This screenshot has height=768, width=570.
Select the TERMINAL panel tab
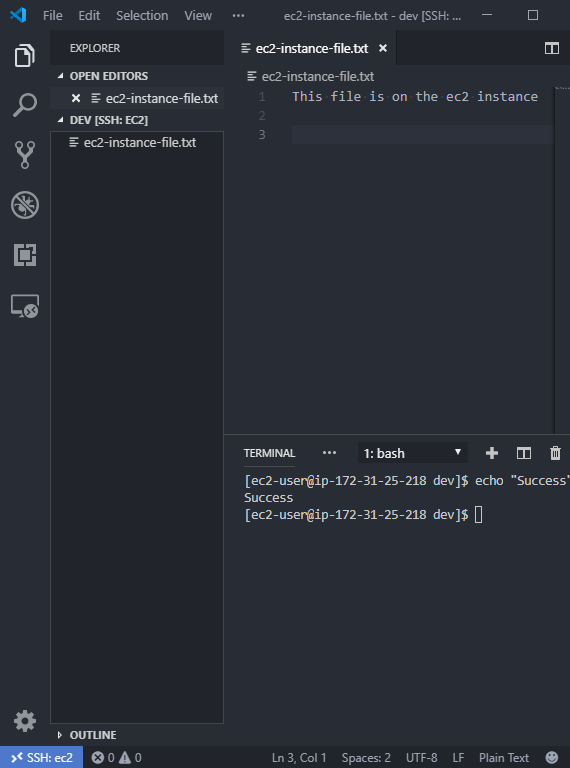(x=269, y=453)
